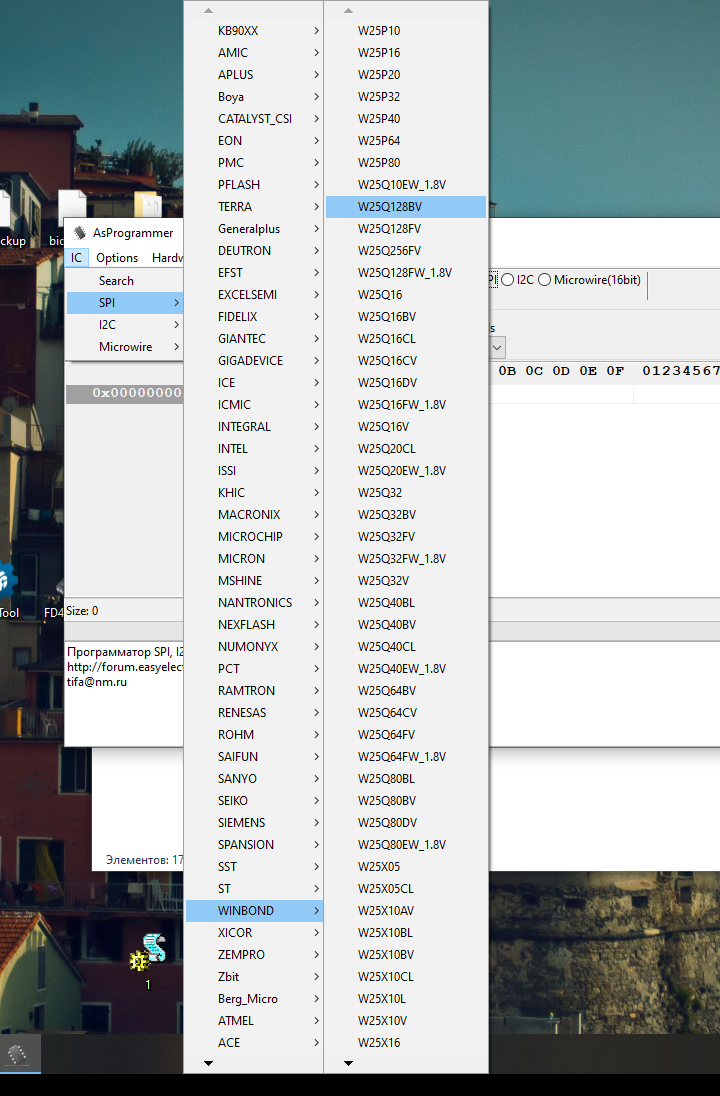Expand the WINBOND submenu

coord(254,911)
